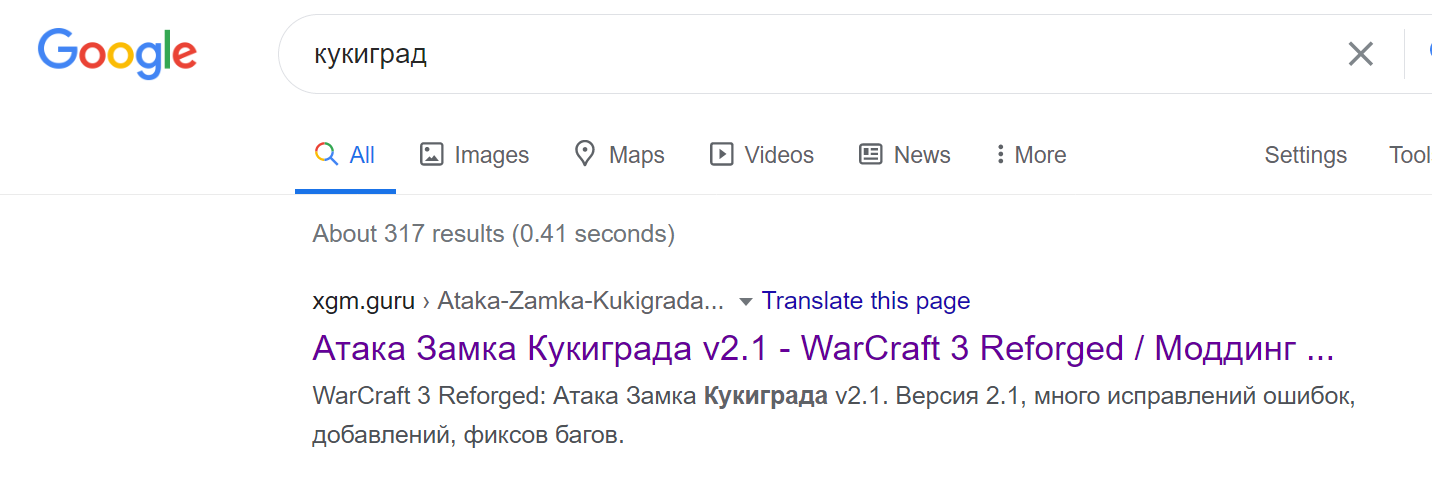The height and width of the screenshot is (490, 1432).
Task: Expand the More search categories menu
Action: coord(1031,155)
